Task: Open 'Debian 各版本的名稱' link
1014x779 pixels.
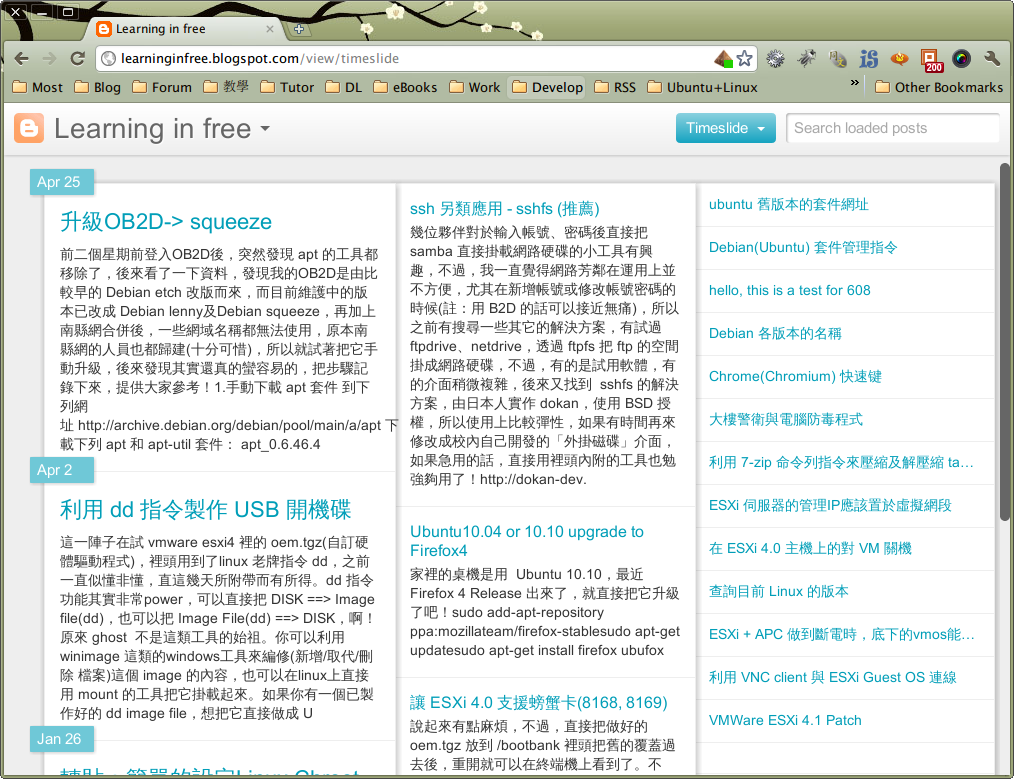Action: pos(775,334)
